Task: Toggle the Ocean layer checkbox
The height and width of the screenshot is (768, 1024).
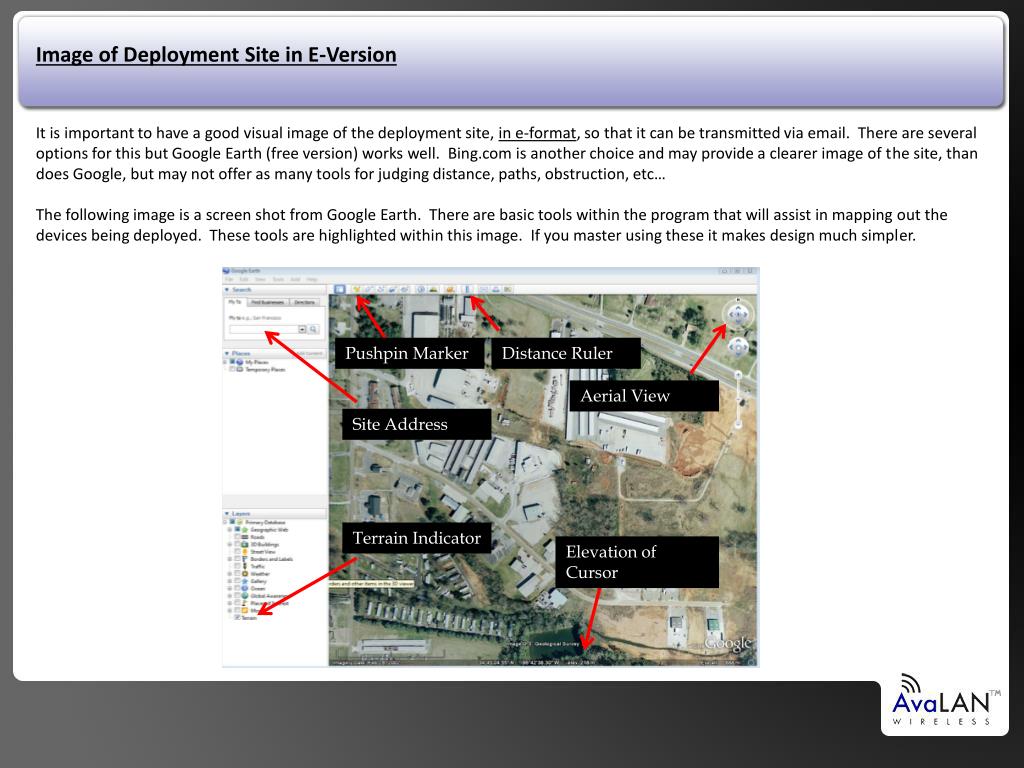Action: tap(237, 588)
